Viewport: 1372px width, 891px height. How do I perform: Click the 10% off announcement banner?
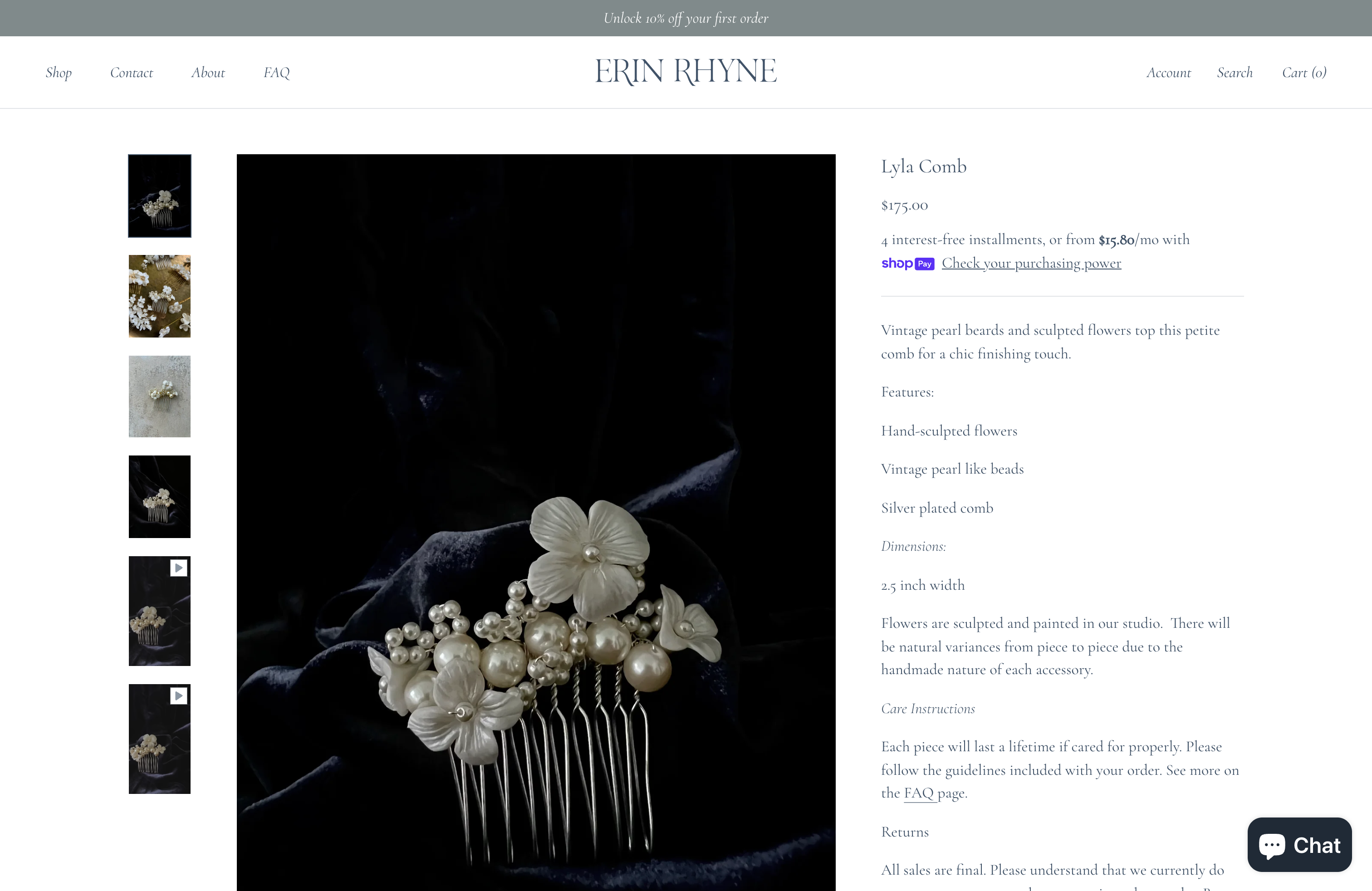686,19
